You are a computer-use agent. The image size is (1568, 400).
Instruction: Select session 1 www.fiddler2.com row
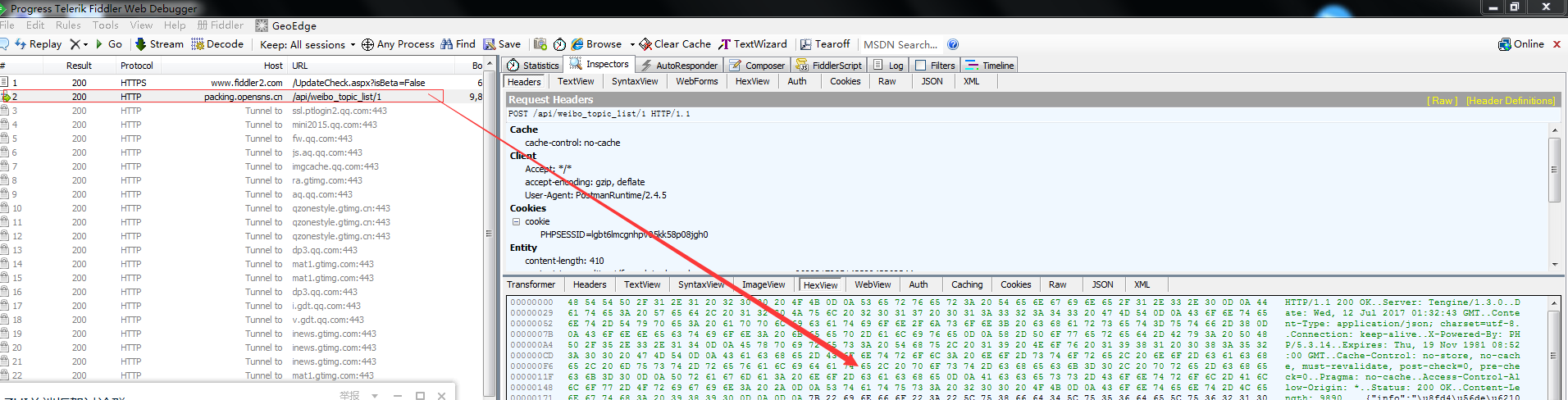[243, 83]
